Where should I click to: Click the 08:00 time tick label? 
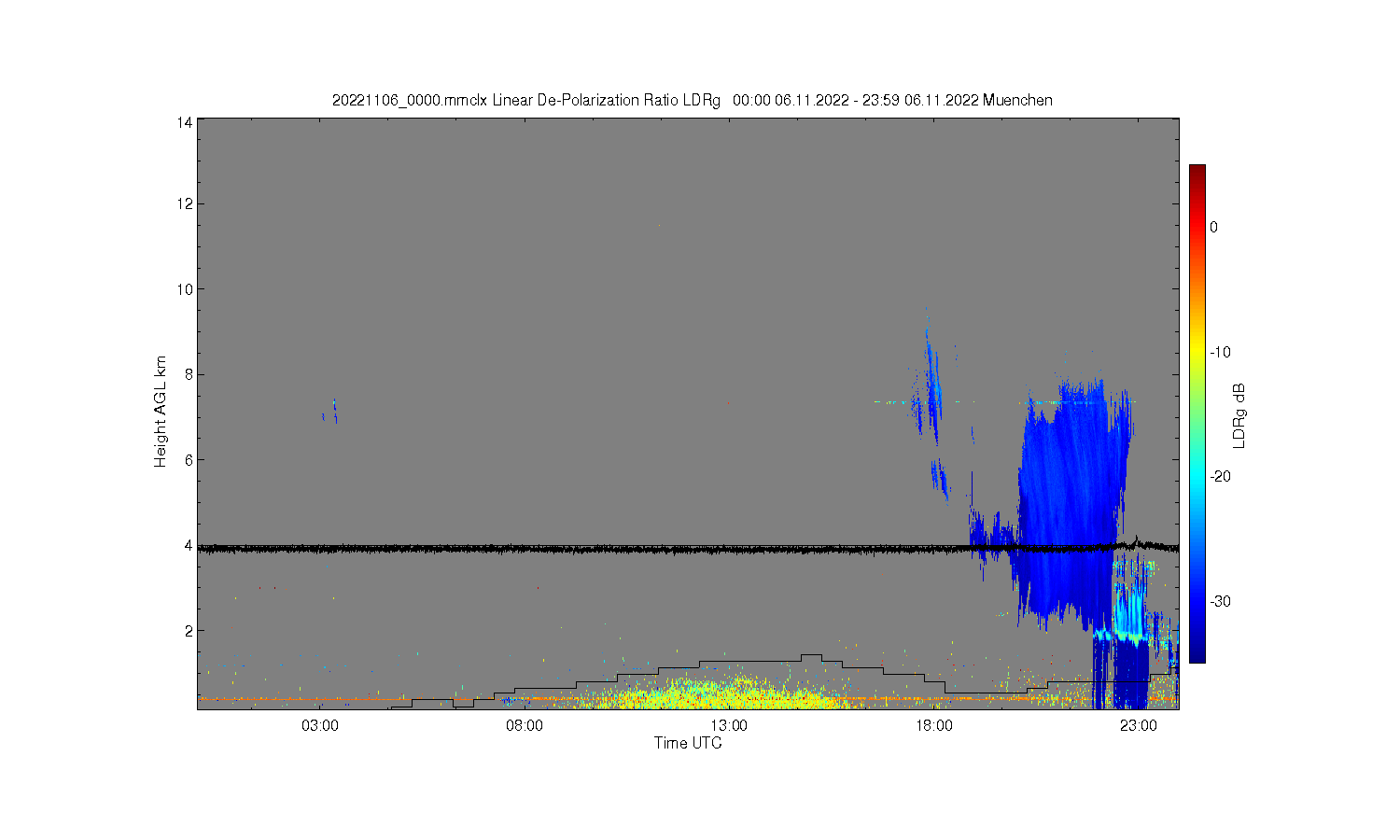pos(525,725)
